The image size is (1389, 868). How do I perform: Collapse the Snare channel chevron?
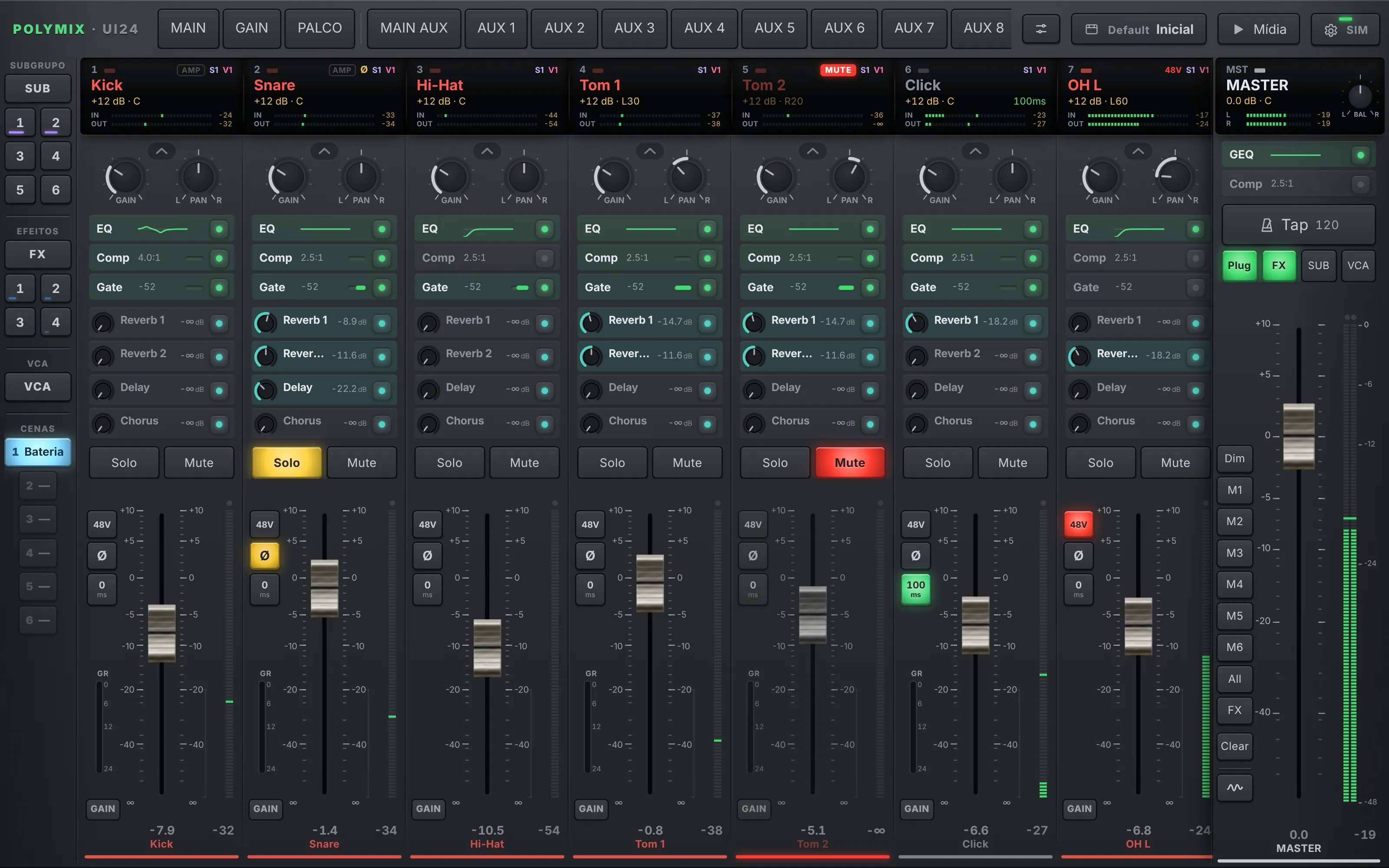324,151
